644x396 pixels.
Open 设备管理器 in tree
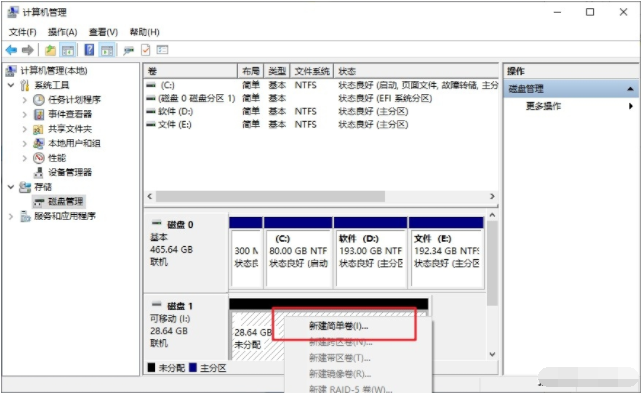70,172
